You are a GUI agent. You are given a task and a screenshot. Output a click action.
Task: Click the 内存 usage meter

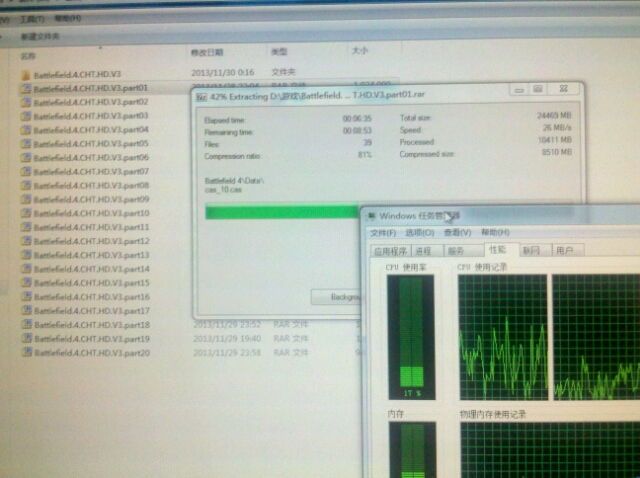coord(413,449)
